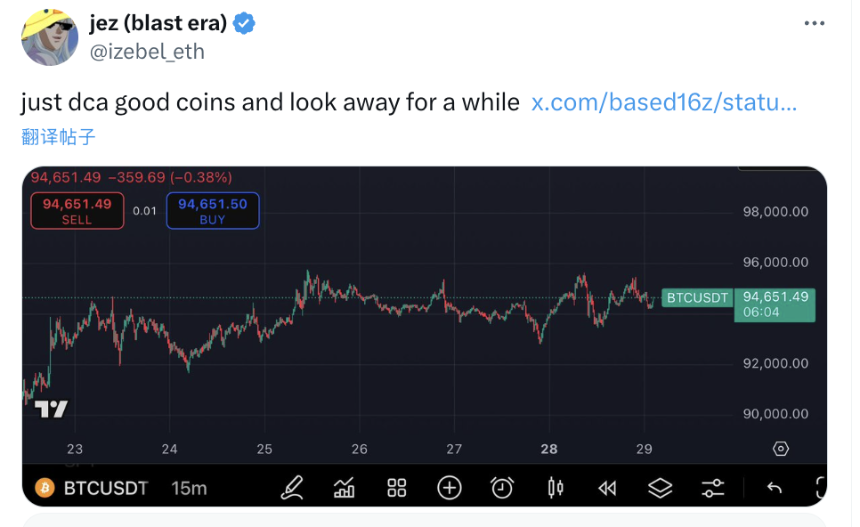Create a price alert with clock icon

pos(502,488)
